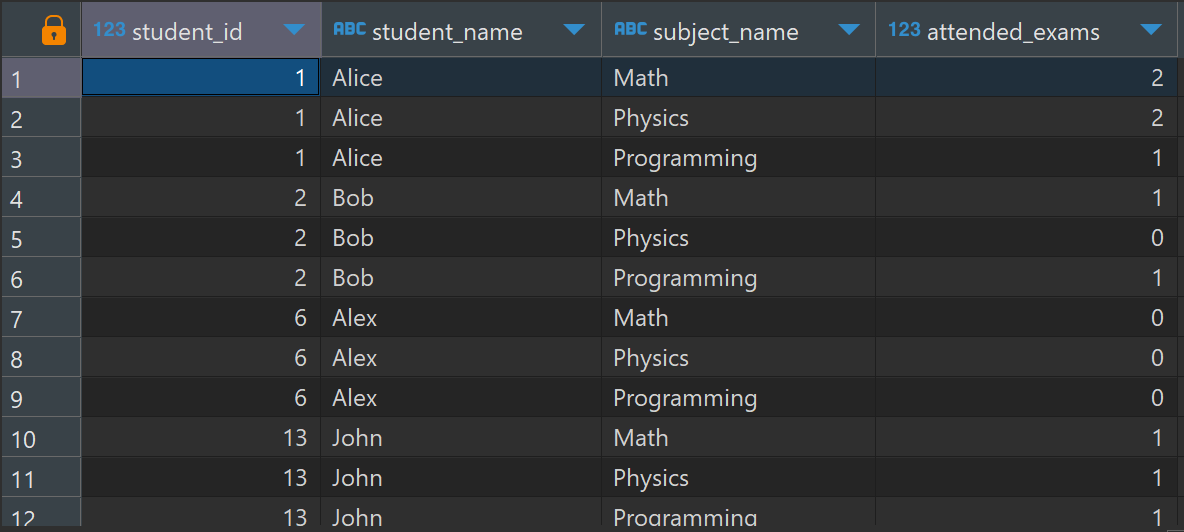
Task: Open attended_exams column filter dropdown arrow
Action: (x=1151, y=30)
